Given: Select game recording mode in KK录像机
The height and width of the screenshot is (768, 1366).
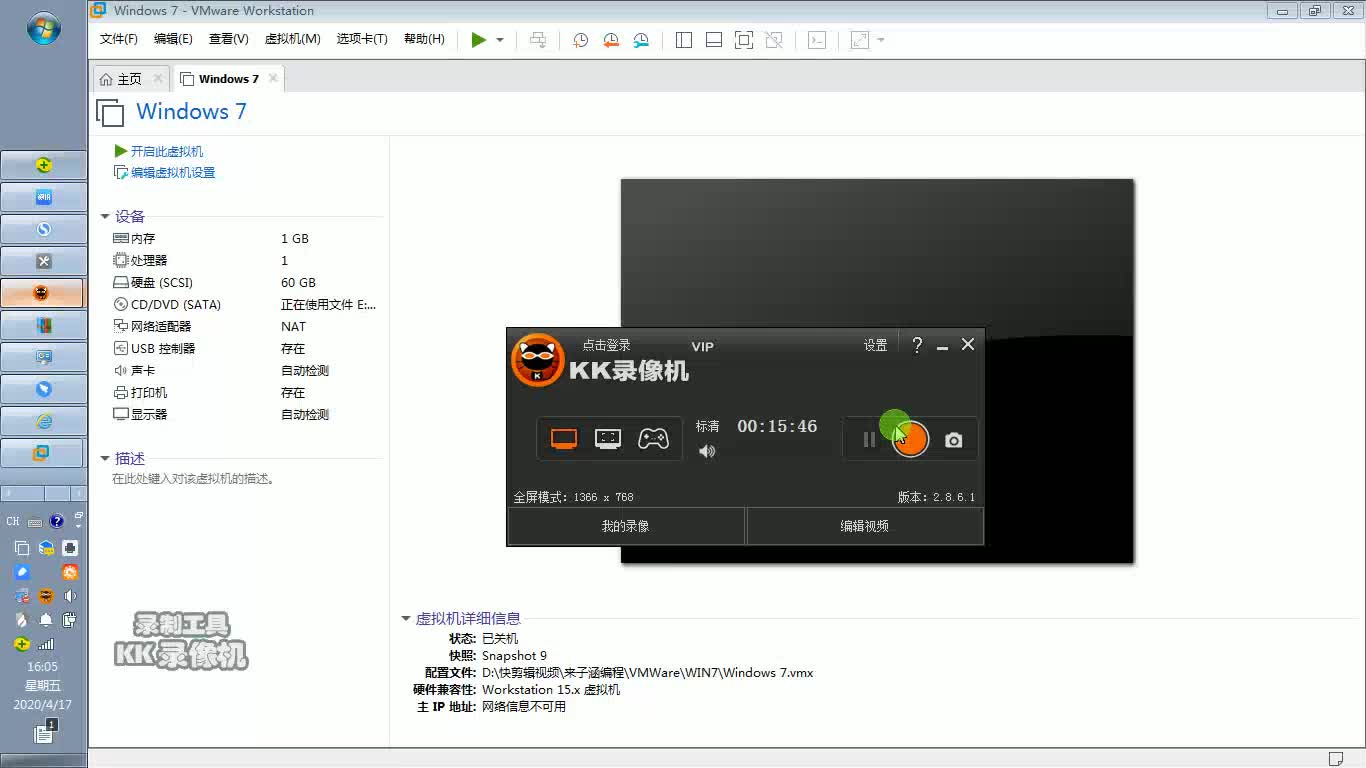Looking at the screenshot, I should point(654,439).
